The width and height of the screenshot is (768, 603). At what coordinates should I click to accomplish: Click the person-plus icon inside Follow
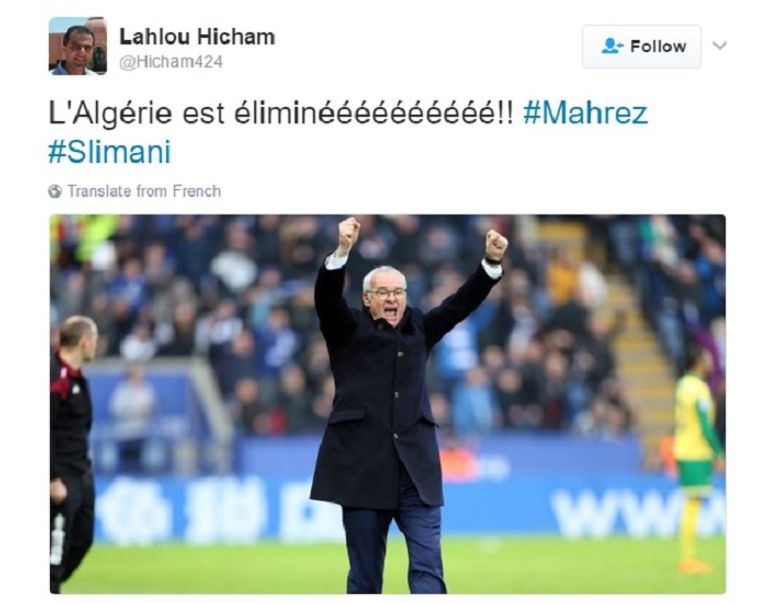(612, 46)
